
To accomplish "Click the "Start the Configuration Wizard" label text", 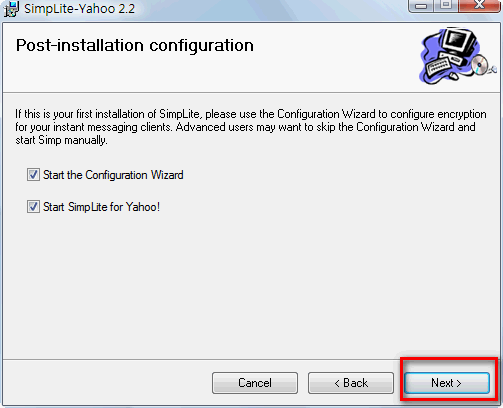I will point(113,175).
